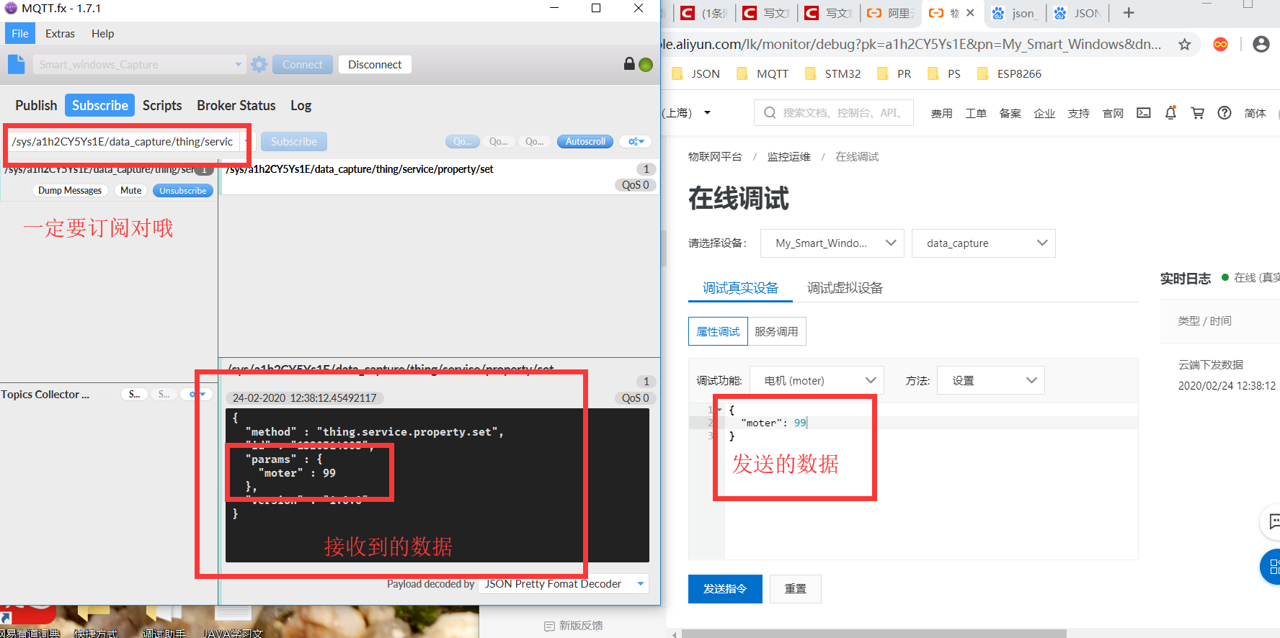Change the JSON Pretty Format Decoder dropdown

tap(640, 584)
